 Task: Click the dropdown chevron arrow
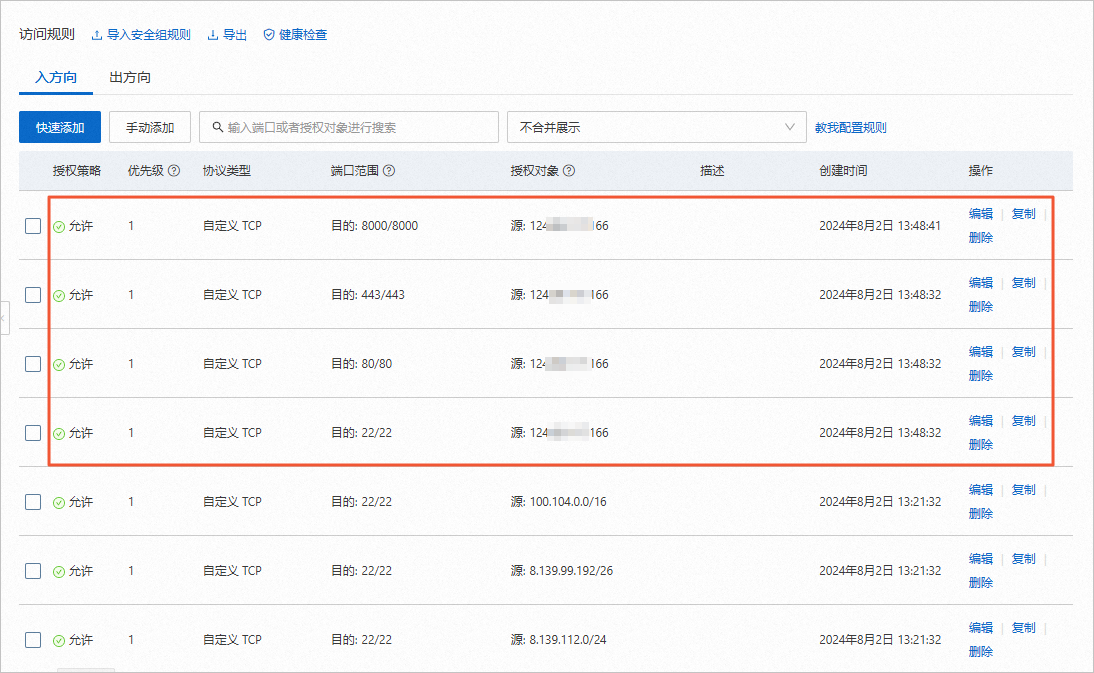790,127
